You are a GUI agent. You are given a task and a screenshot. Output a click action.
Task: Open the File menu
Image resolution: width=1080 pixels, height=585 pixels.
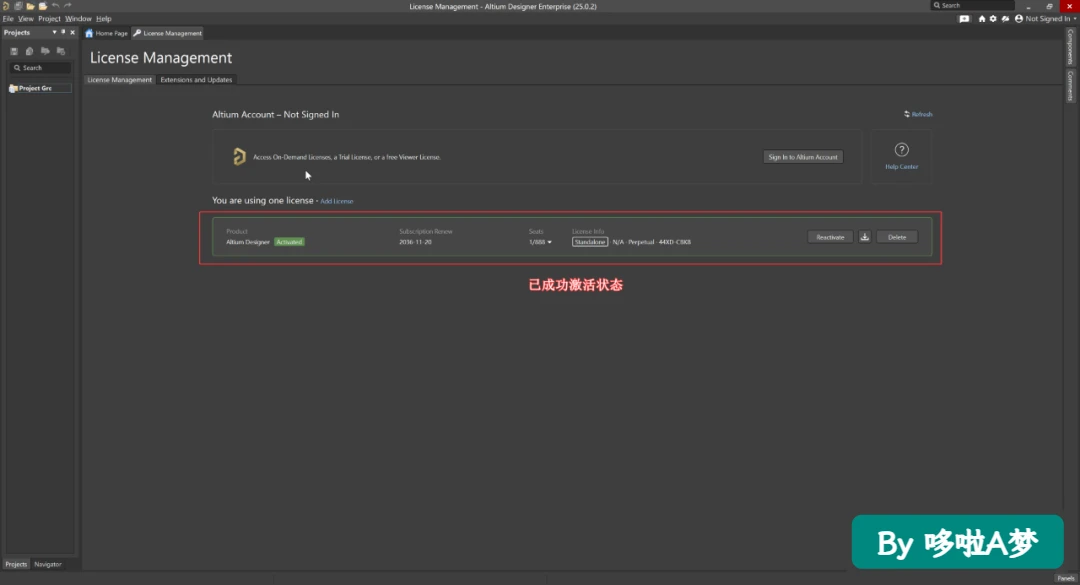point(8,19)
